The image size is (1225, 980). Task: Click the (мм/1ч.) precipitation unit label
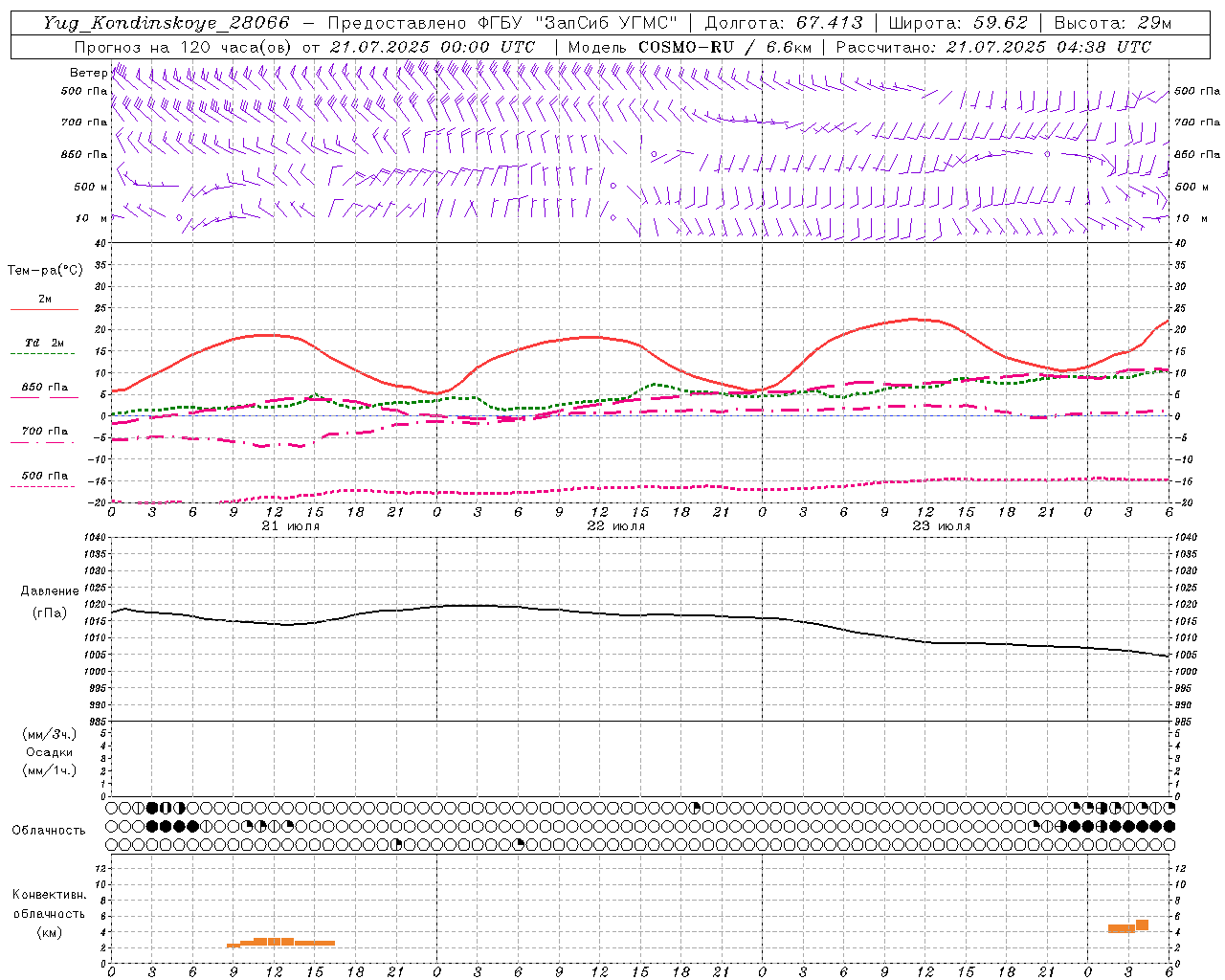tap(50, 770)
